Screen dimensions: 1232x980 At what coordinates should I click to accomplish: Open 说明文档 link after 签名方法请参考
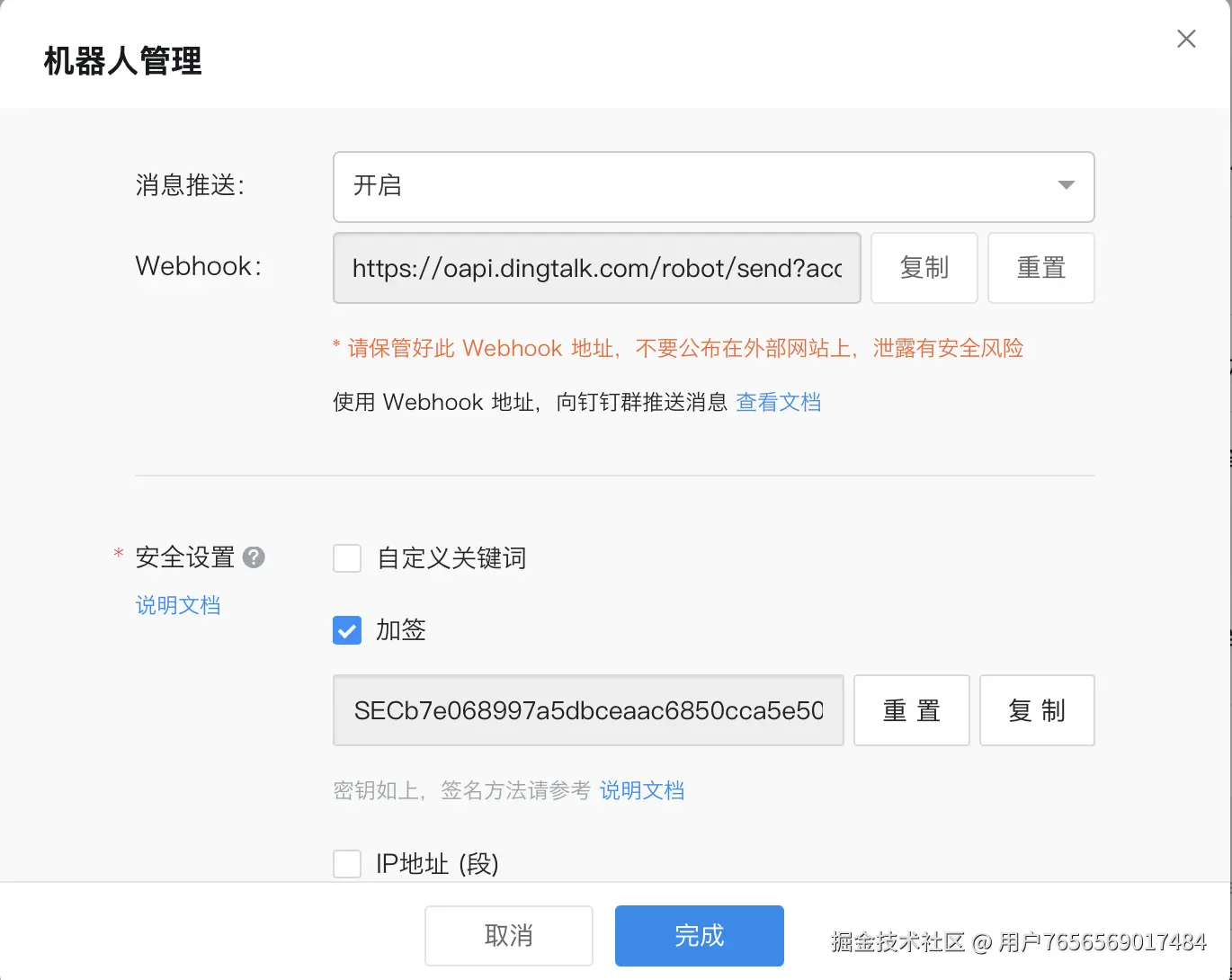pos(642,790)
